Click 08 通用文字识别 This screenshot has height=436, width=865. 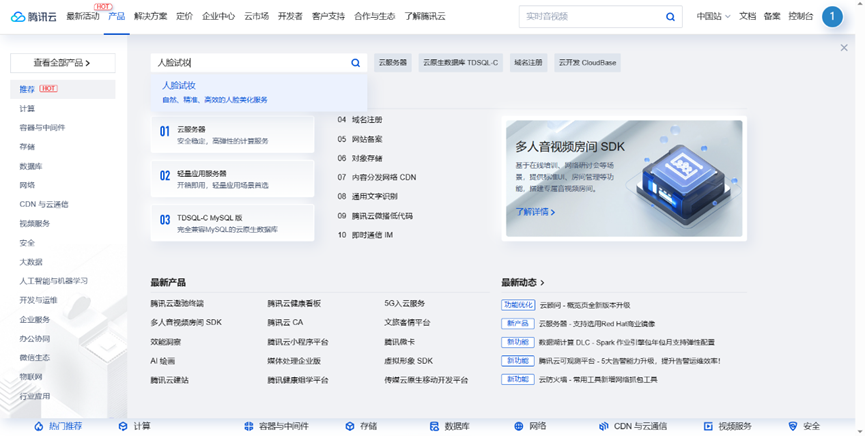tap(367, 196)
